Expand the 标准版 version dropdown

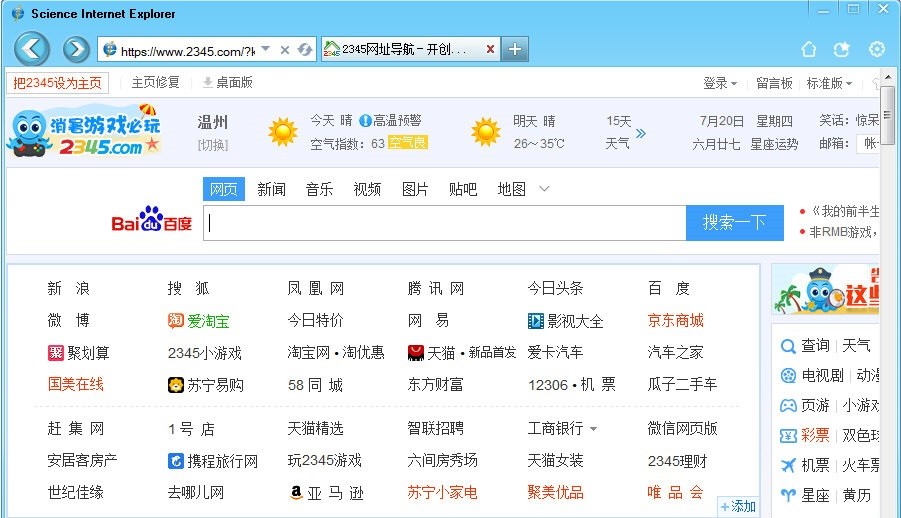pyautogui.click(x=829, y=83)
